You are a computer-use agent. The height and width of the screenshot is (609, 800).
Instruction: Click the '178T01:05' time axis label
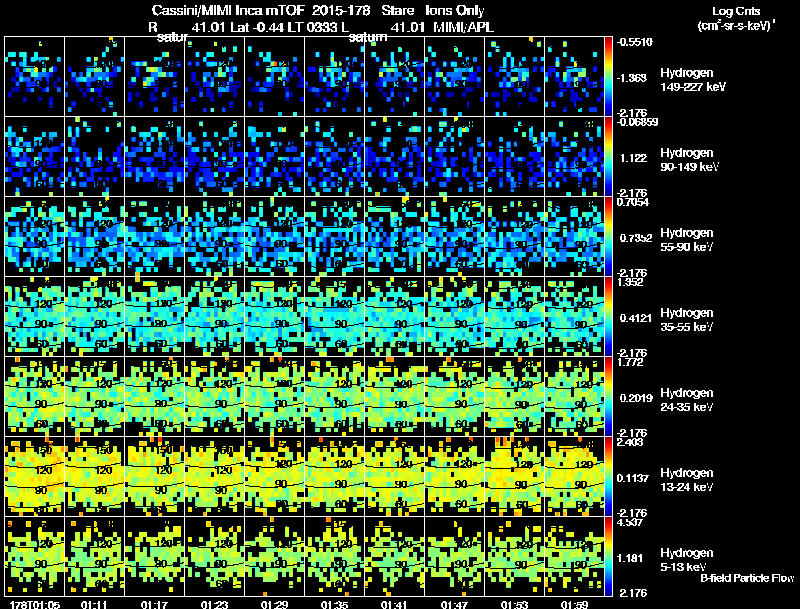34,604
